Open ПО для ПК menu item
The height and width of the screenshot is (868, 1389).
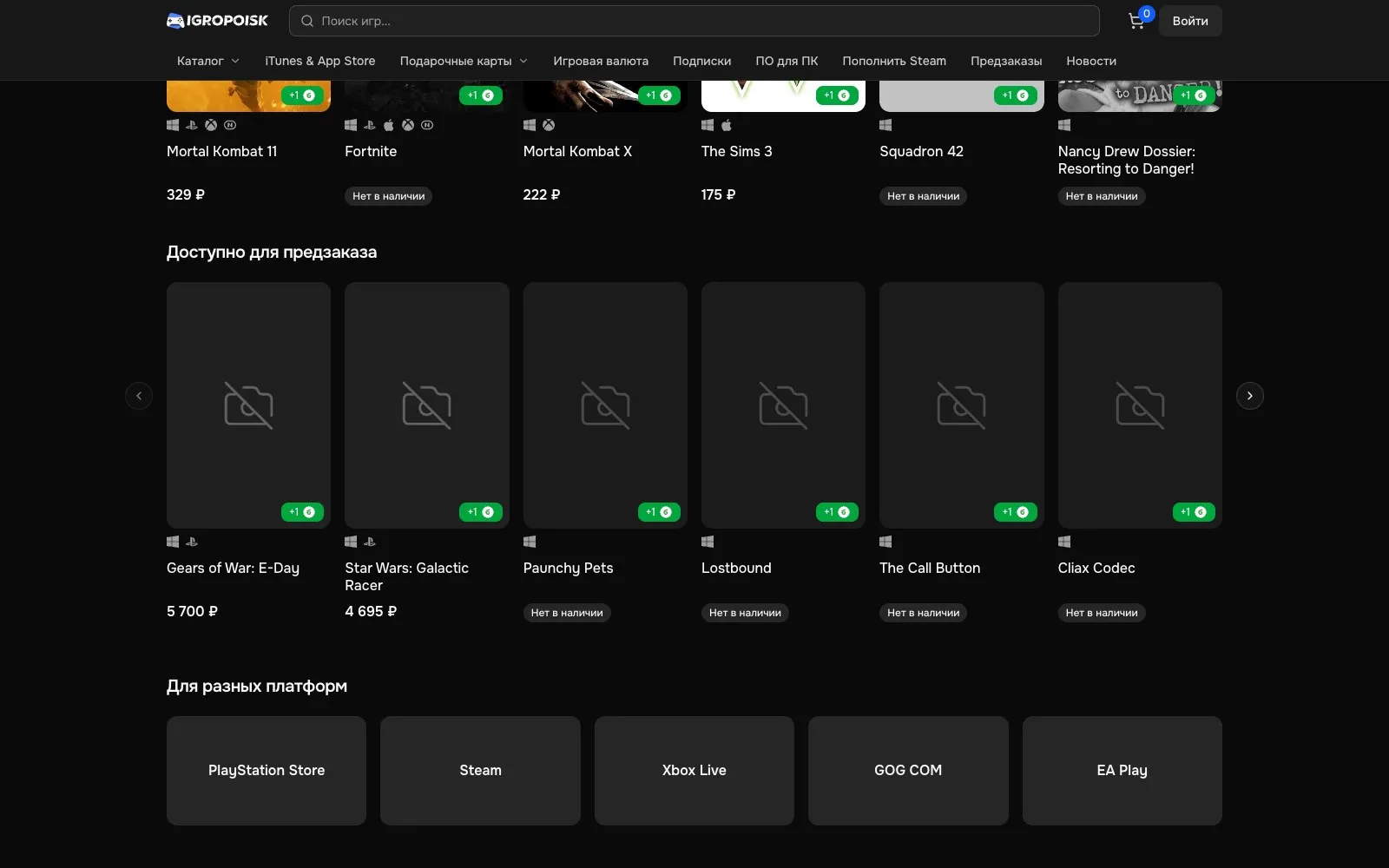point(787,61)
